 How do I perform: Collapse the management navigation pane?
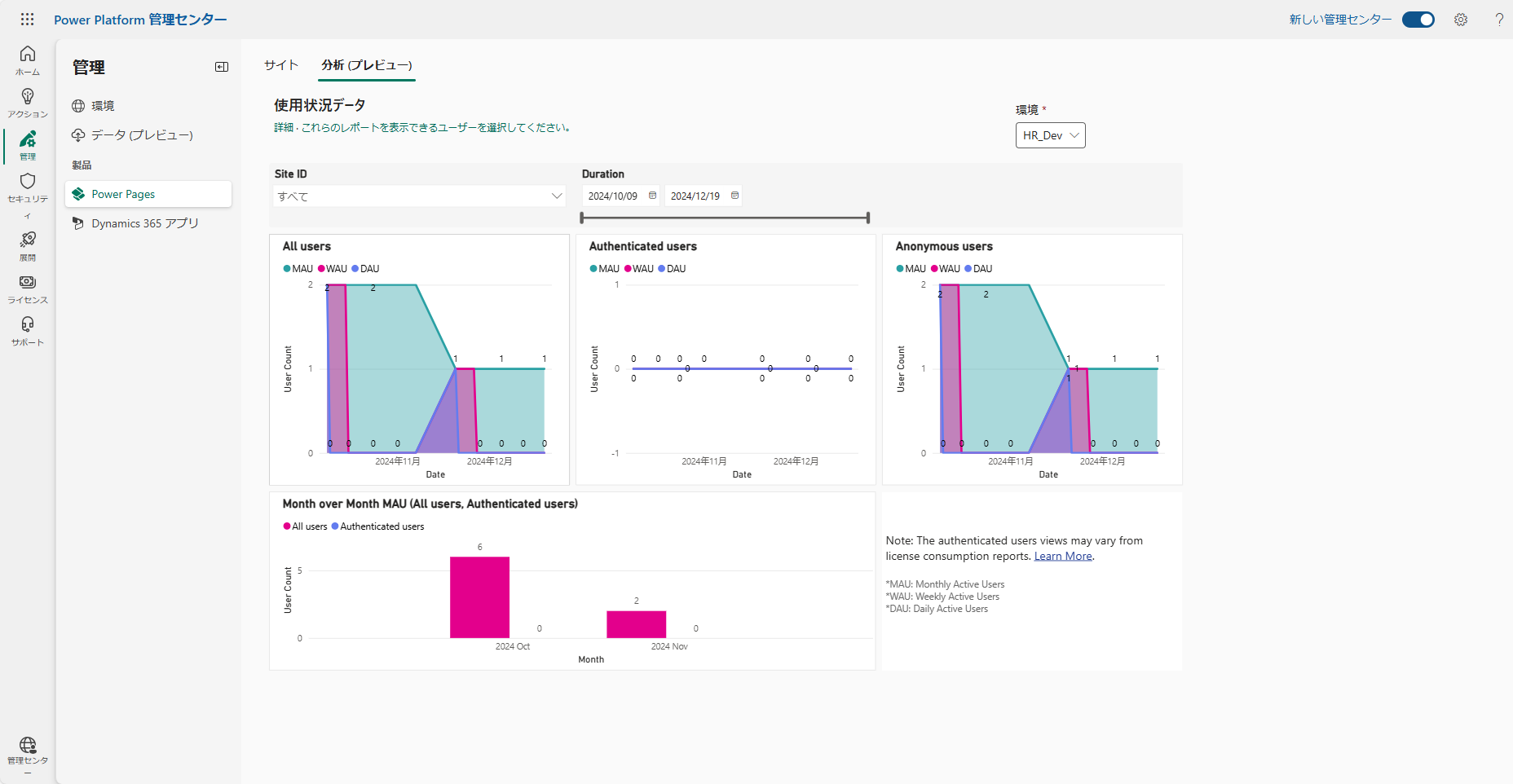coord(222,67)
